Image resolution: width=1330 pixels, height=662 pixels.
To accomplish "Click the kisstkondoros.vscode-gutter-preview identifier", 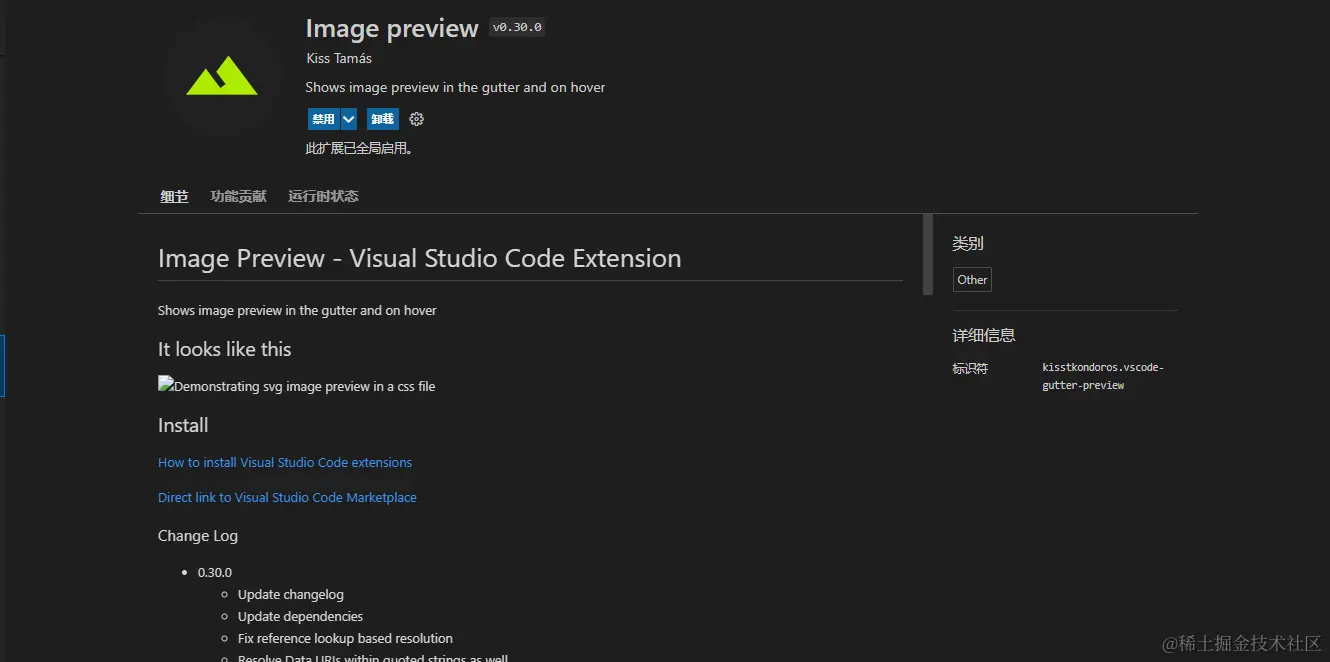I will pyautogui.click(x=1102, y=376).
